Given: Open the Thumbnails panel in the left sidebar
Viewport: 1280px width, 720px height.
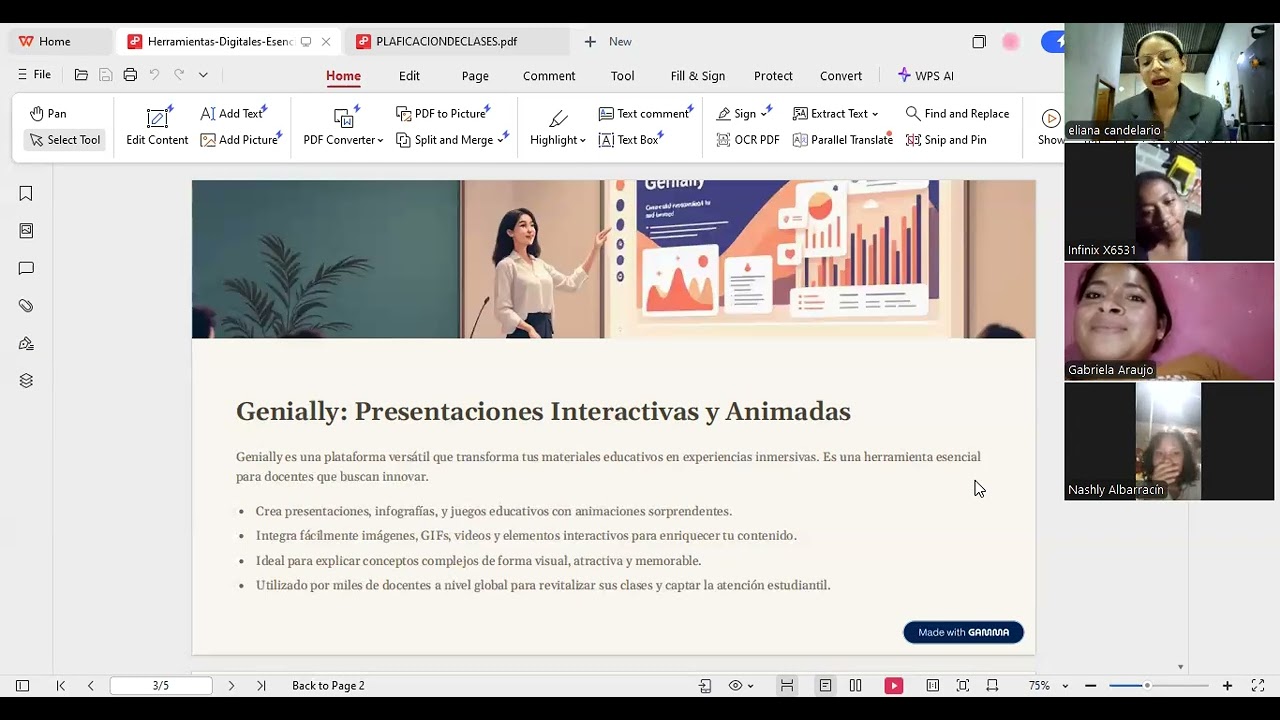Looking at the screenshot, I should pos(26,231).
